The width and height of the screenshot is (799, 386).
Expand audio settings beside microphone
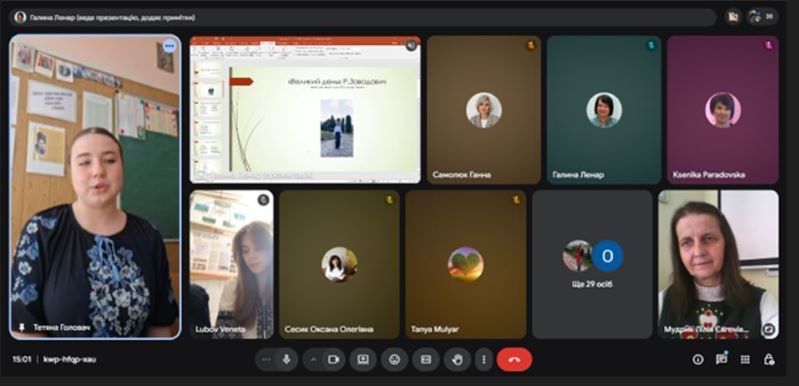[267, 360]
